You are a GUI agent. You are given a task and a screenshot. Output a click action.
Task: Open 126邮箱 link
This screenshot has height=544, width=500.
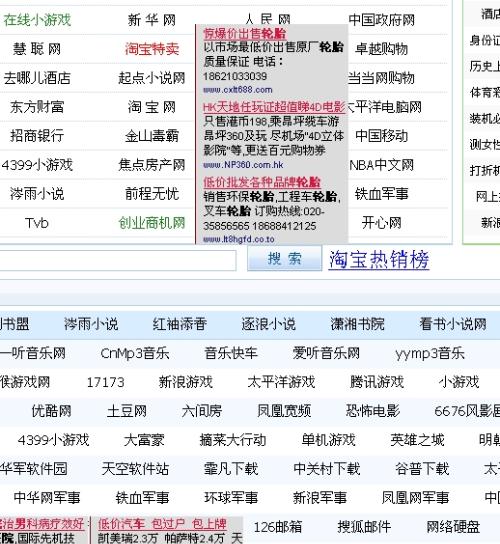pos(278,527)
